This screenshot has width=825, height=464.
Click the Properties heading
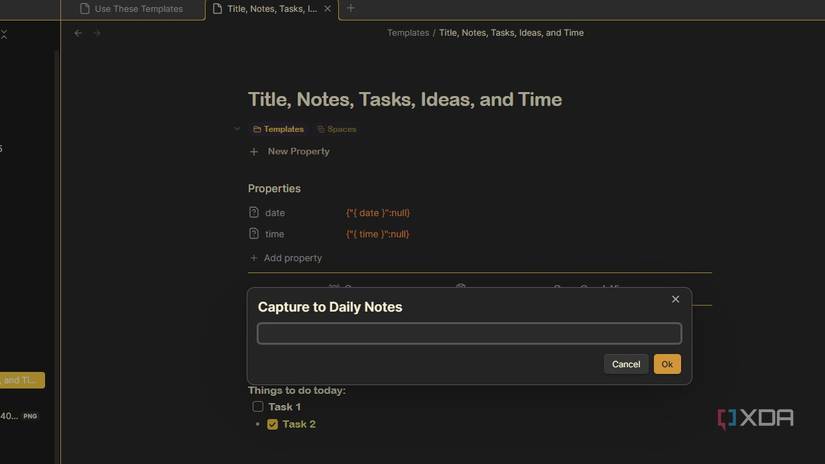pyautogui.click(x=274, y=188)
